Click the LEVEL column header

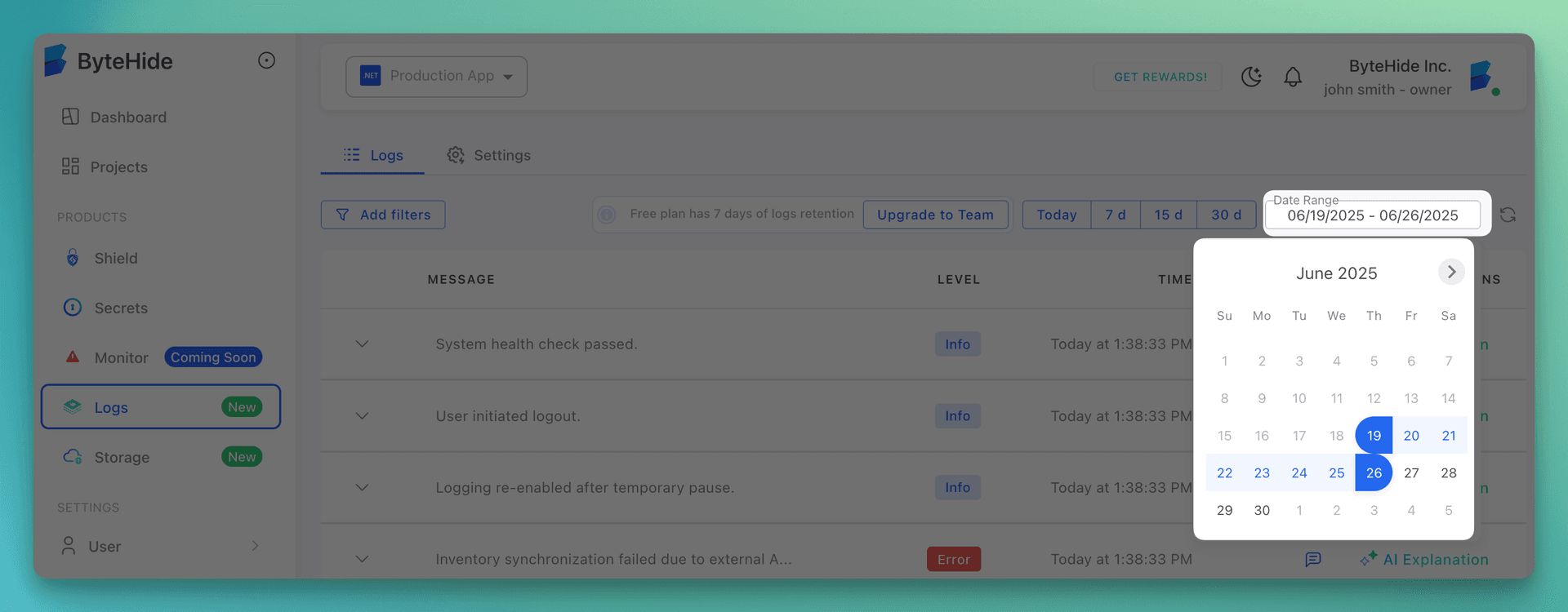click(x=959, y=279)
